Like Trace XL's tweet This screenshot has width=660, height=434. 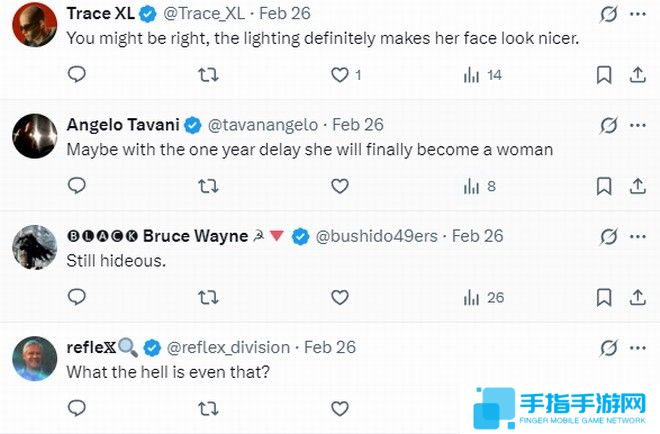point(340,75)
